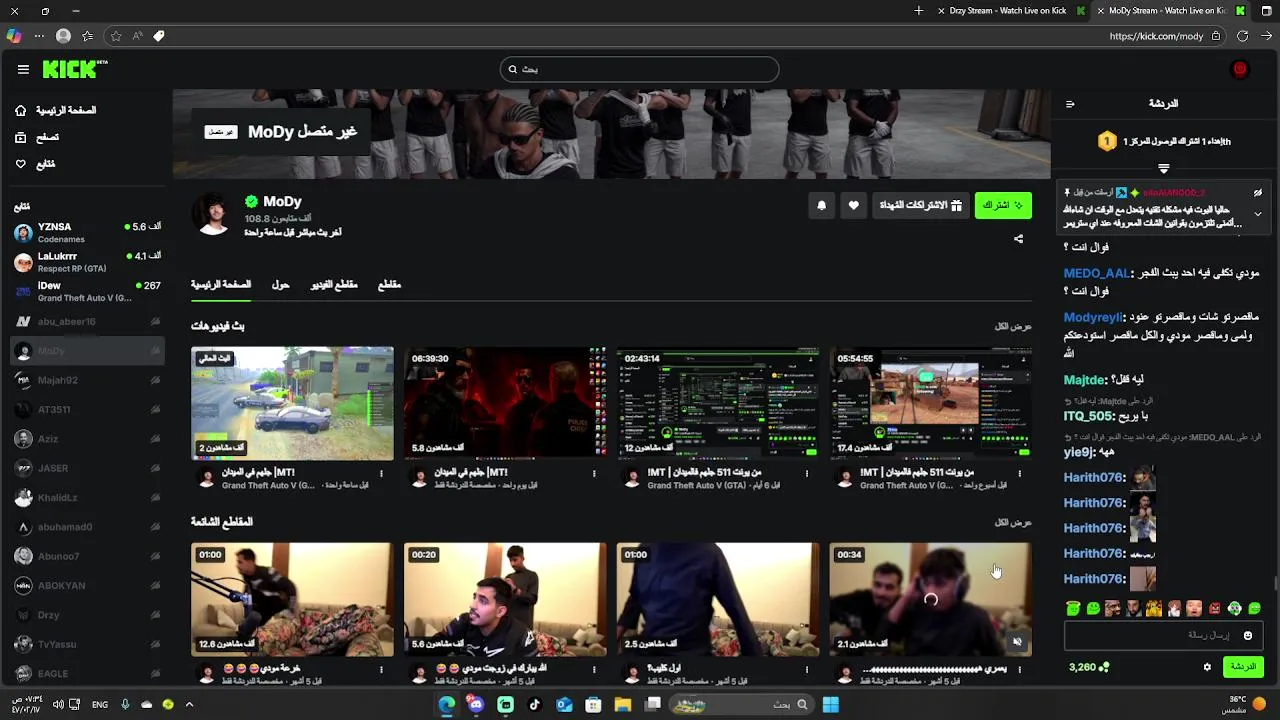Play the 00:34 popular clip
The width and height of the screenshot is (1280, 720).
[931, 599]
